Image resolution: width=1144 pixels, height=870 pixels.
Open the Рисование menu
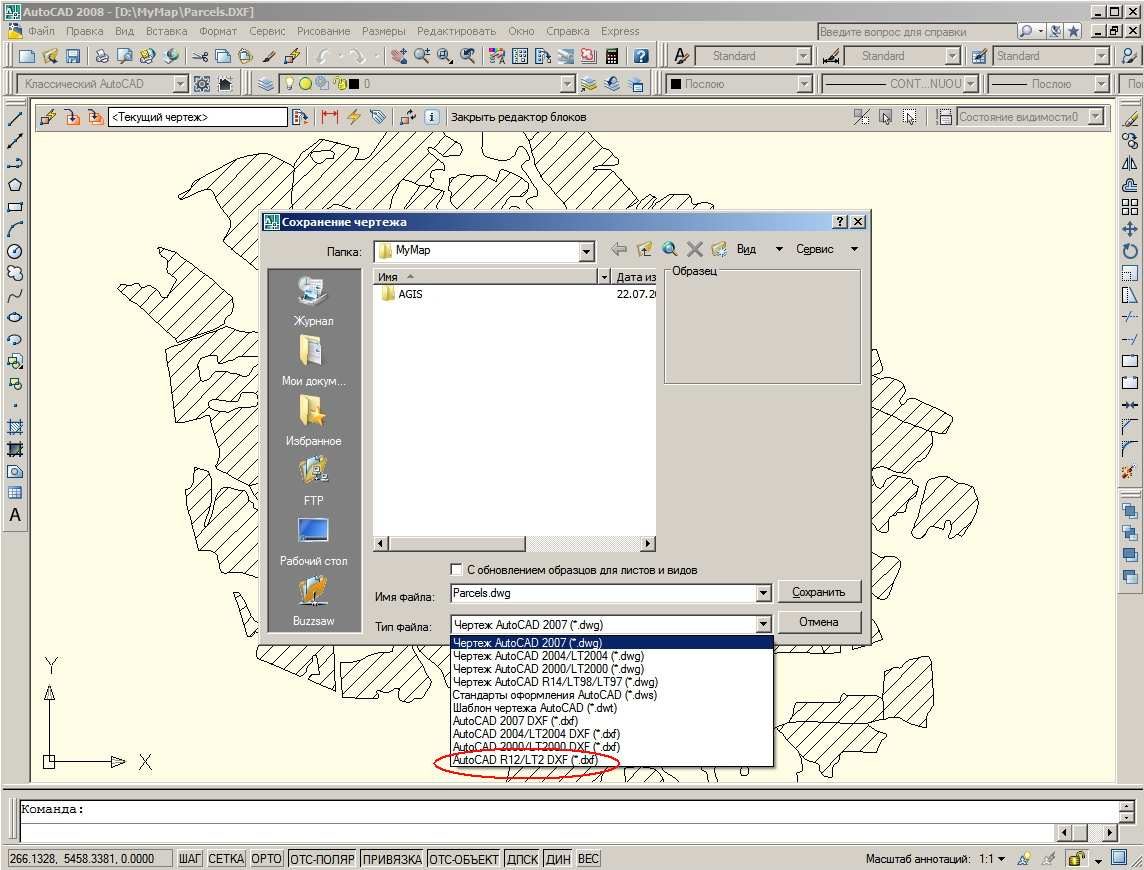(x=323, y=31)
